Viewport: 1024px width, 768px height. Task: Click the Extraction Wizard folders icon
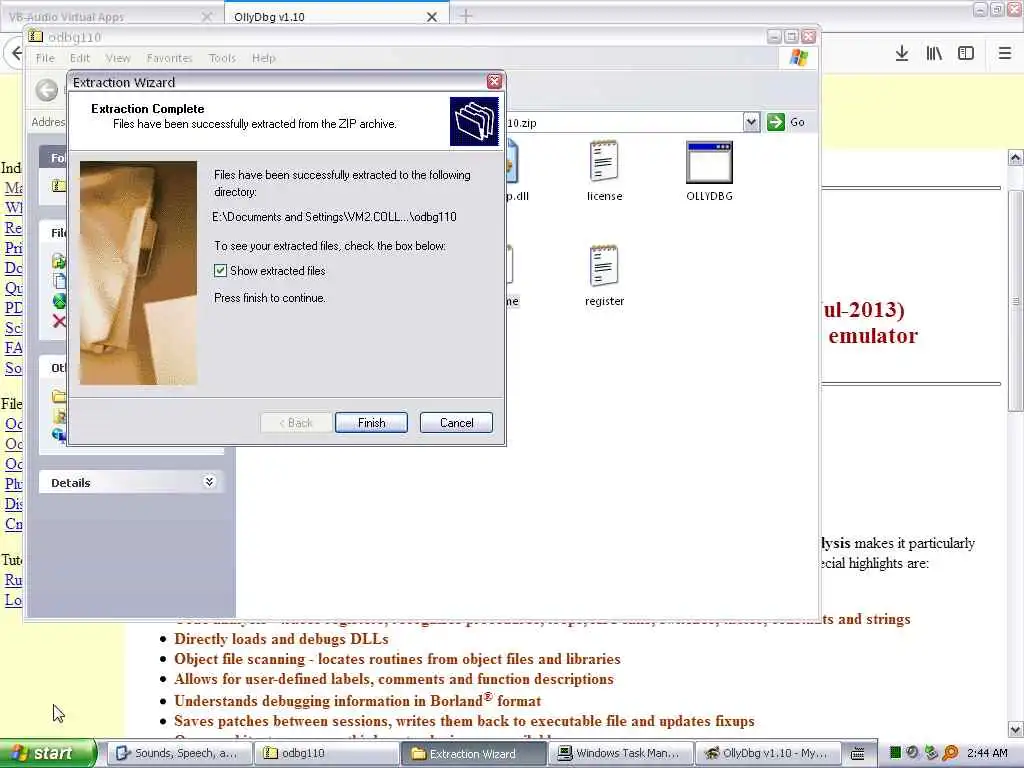[x=475, y=121]
